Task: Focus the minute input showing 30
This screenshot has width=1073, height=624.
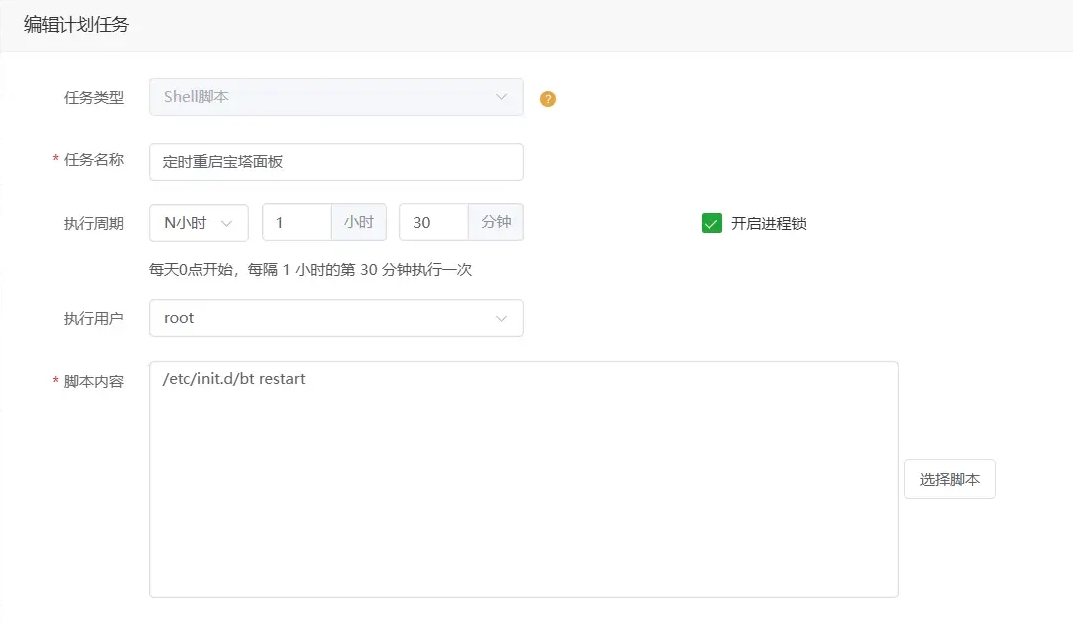Action: pyautogui.click(x=433, y=223)
